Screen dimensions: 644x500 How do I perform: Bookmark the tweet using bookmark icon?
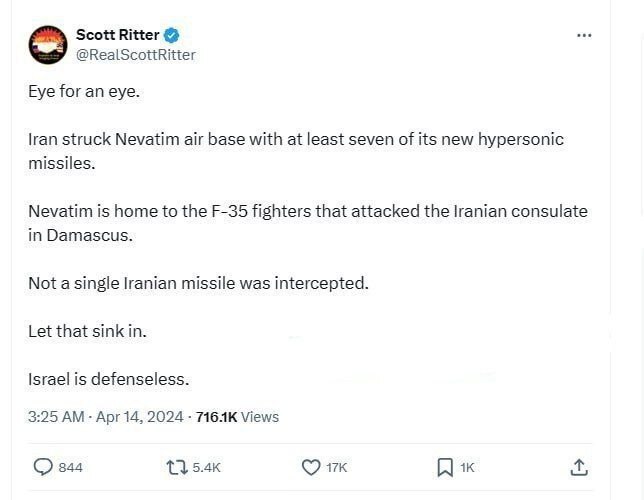pos(445,467)
